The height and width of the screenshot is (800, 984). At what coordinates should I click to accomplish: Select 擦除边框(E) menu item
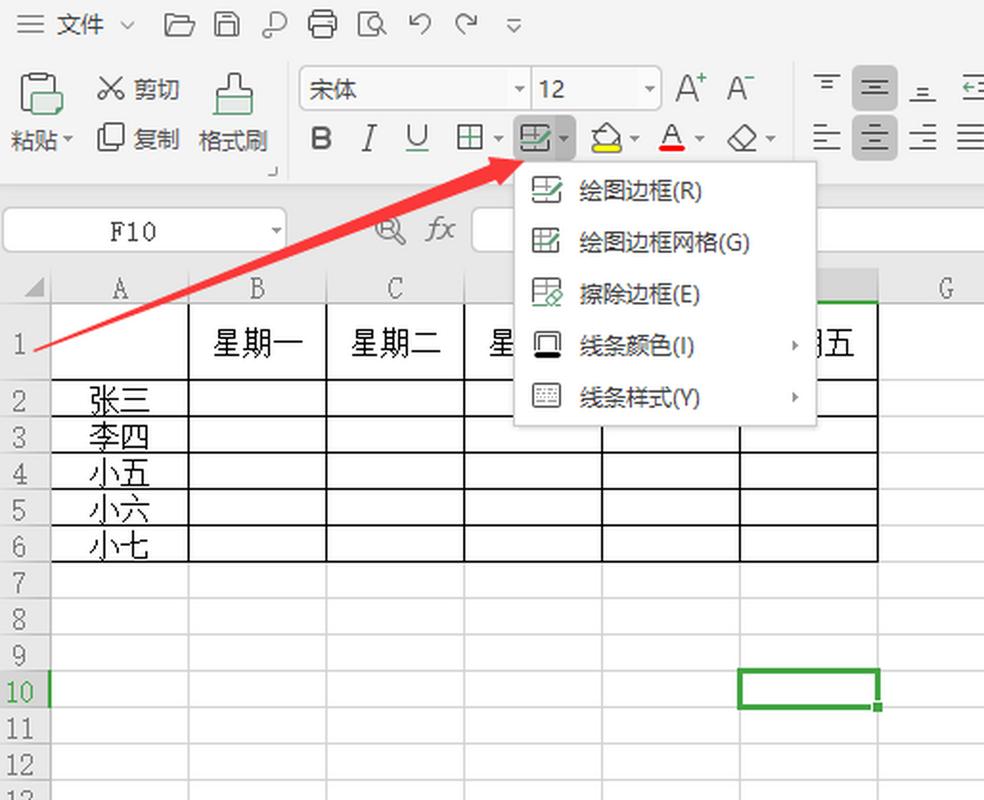[665, 294]
